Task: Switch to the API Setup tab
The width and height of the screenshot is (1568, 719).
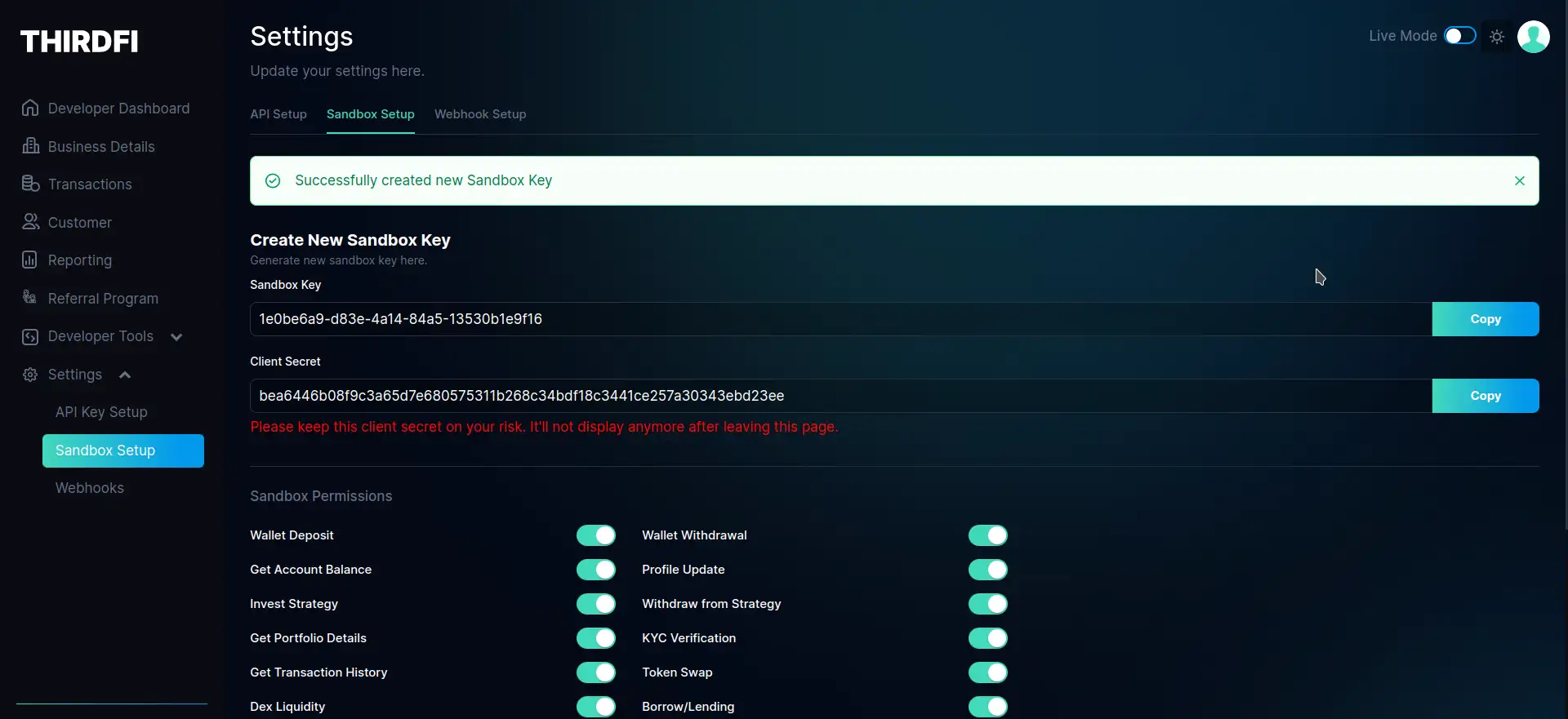Action: [278, 114]
